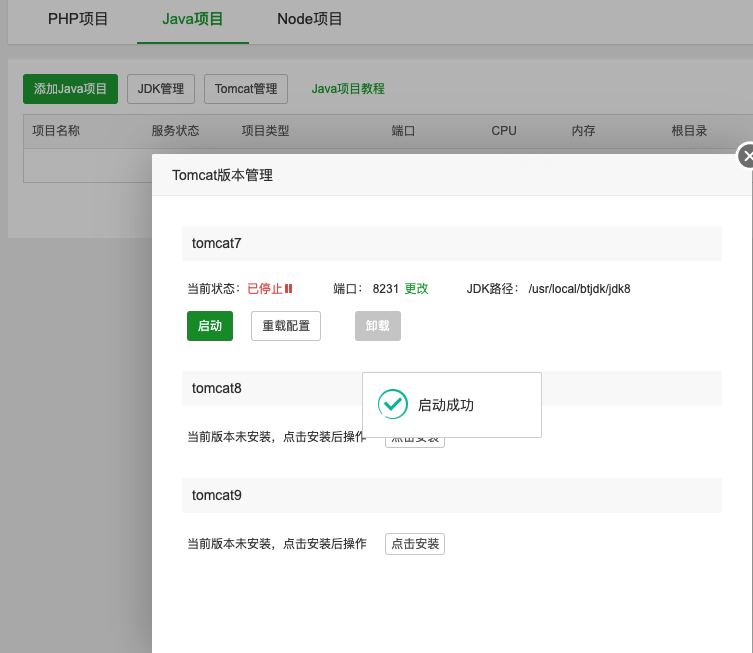The height and width of the screenshot is (653, 753).
Task: Click the grey 卸载 button for tomcat7
Action: [378, 326]
